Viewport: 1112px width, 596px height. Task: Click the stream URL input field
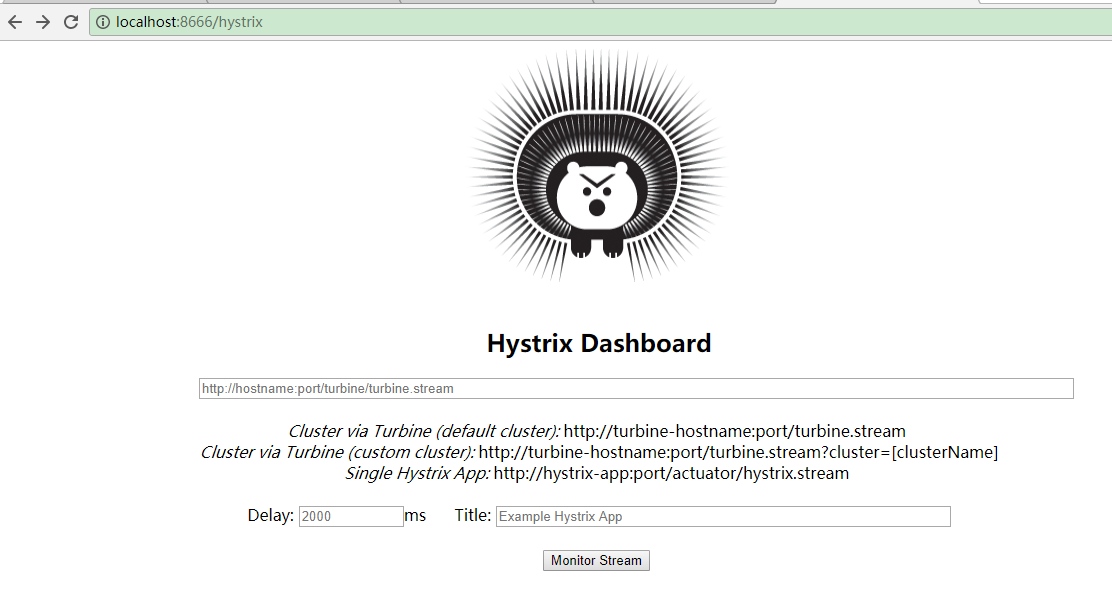pyautogui.click(x=636, y=388)
